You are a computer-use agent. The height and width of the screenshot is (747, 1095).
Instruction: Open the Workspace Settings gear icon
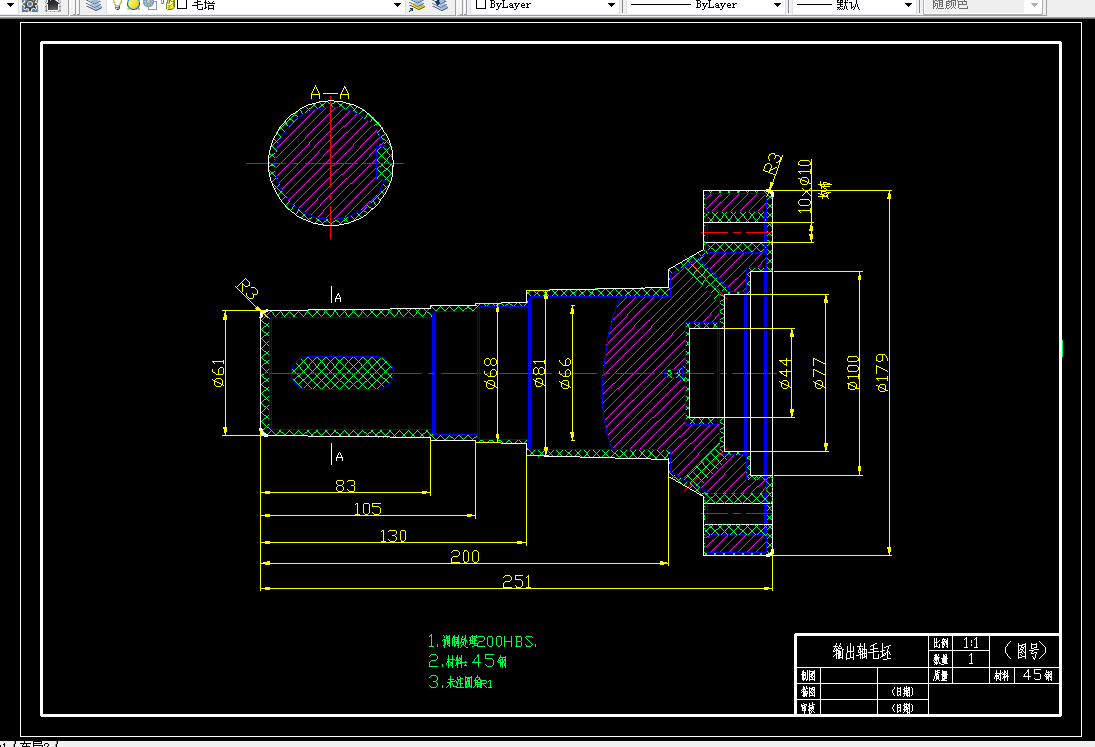(30, 6)
